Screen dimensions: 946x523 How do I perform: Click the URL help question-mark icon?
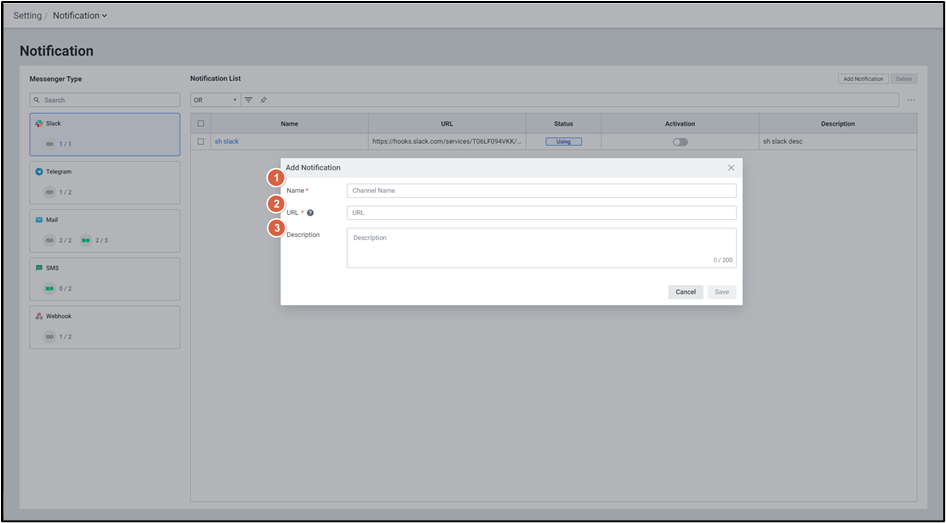point(310,213)
